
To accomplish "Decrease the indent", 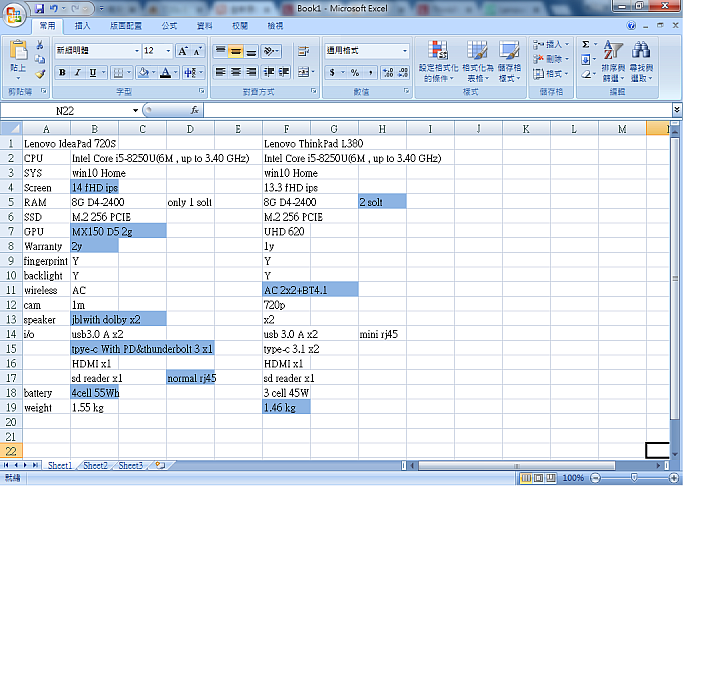I will [x=269, y=72].
